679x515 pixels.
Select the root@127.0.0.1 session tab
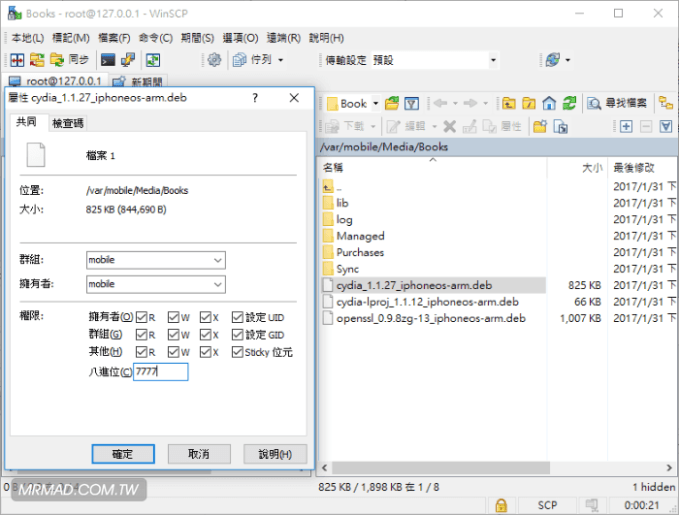pos(56,81)
